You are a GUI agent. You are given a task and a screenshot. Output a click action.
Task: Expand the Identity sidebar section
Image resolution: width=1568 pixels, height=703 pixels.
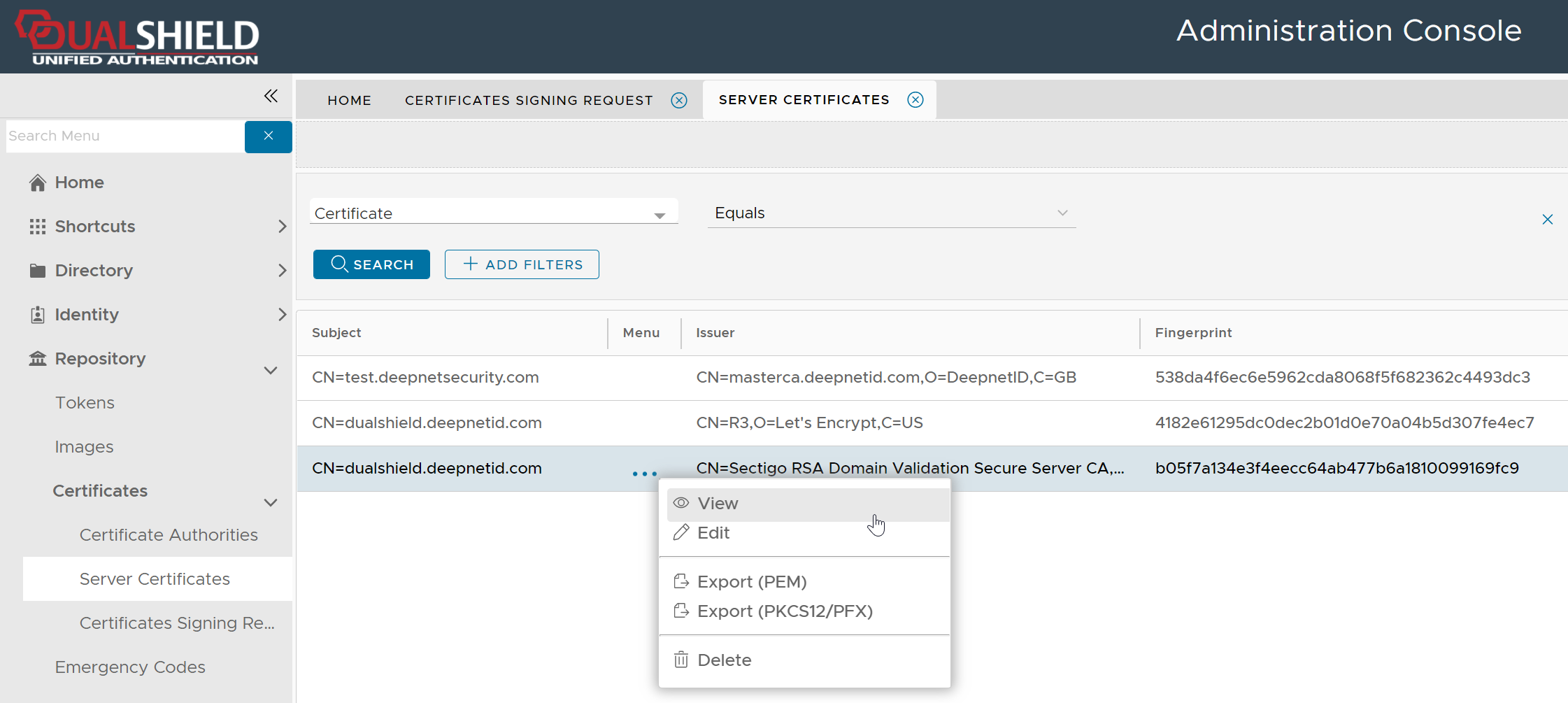click(x=282, y=315)
